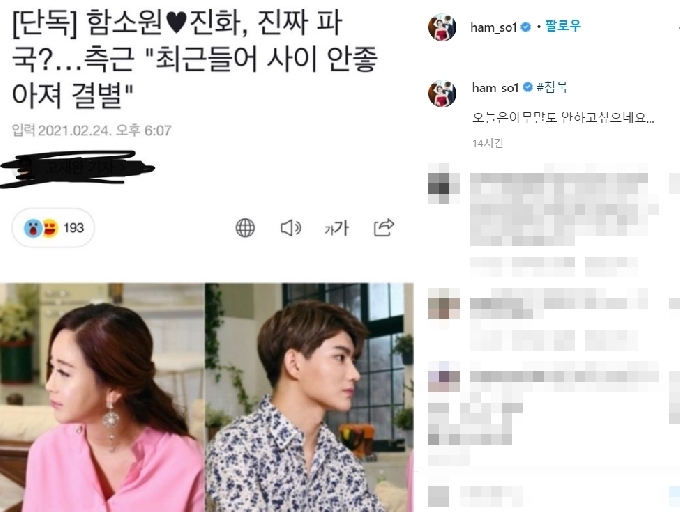
Task: Click the first blurred commenter avatar
Action: (x=443, y=183)
